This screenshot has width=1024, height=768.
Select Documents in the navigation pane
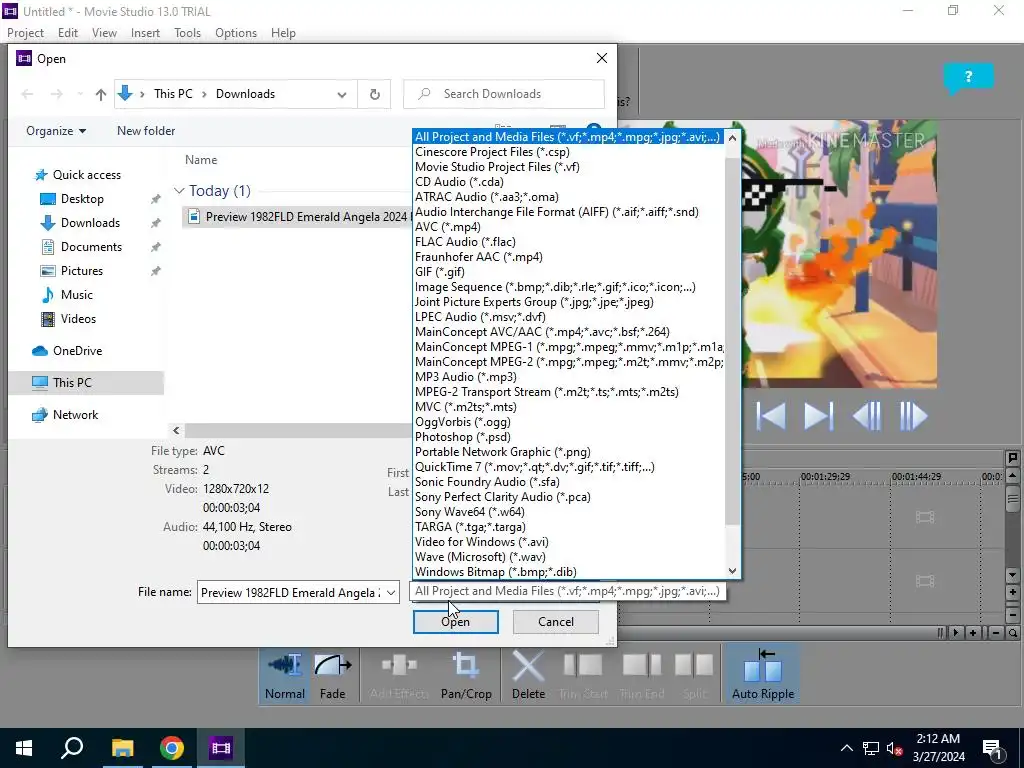tap(91, 247)
